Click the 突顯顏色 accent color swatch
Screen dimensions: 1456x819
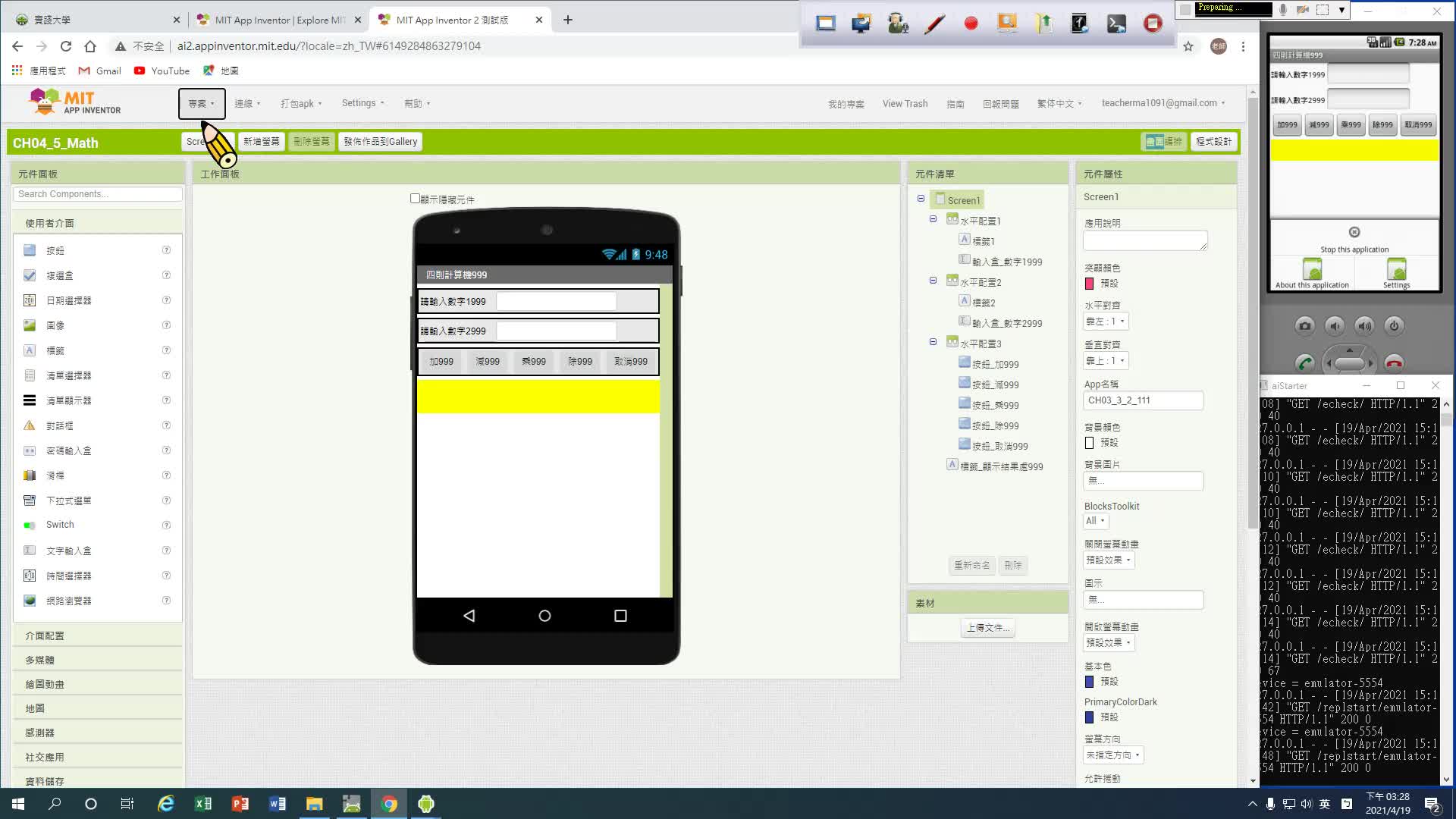[1089, 284]
